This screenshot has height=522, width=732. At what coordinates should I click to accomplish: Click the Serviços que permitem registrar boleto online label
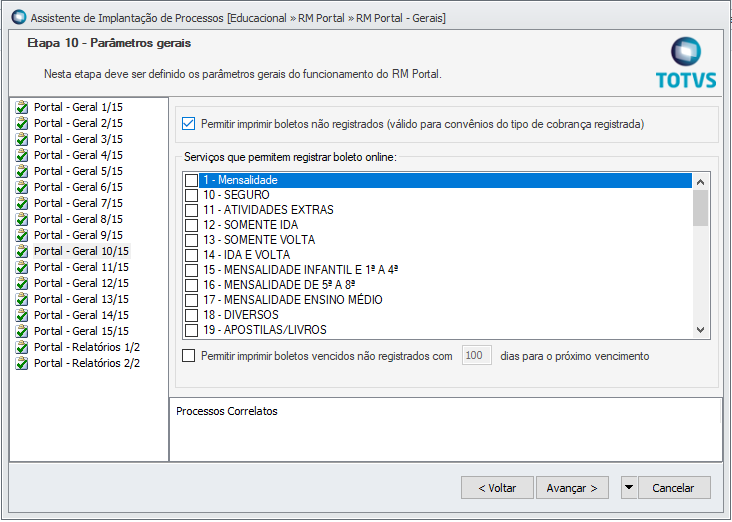click(290, 157)
